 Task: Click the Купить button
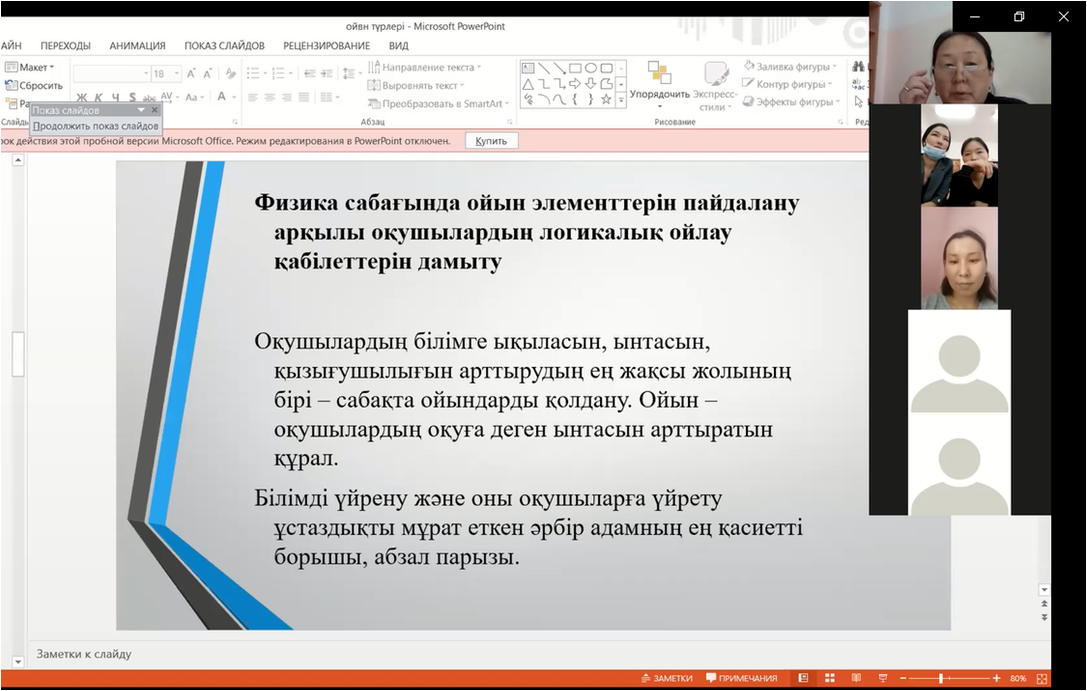(x=491, y=141)
